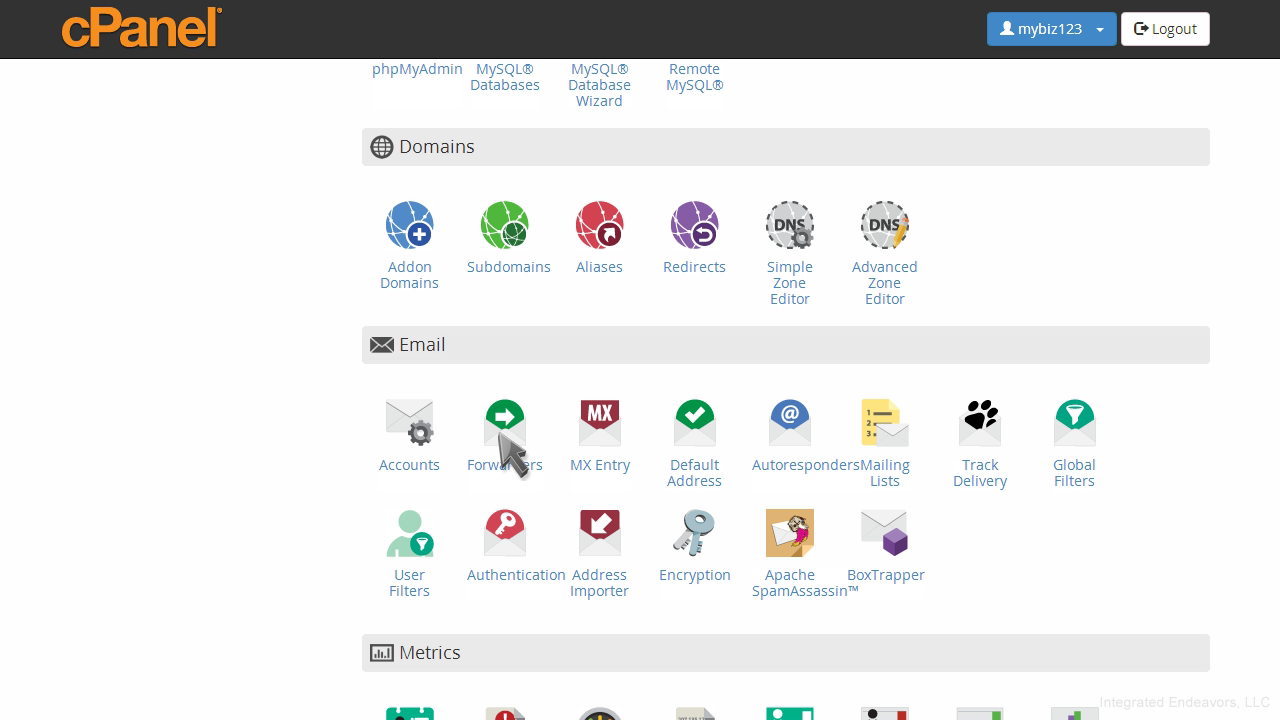
Task: Click the Logout button
Action: coord(1165,29)
